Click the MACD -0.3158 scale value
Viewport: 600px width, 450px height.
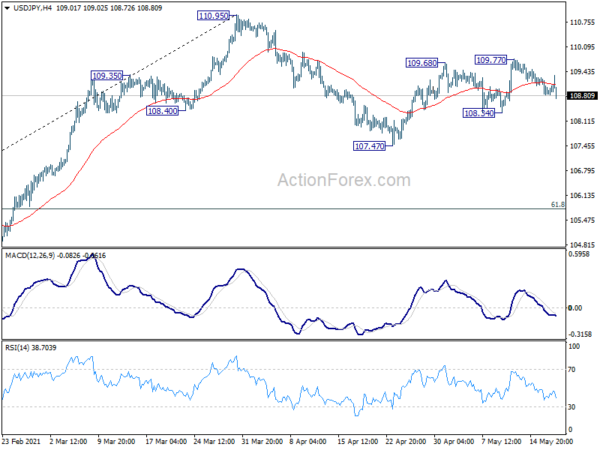(580, 334)
